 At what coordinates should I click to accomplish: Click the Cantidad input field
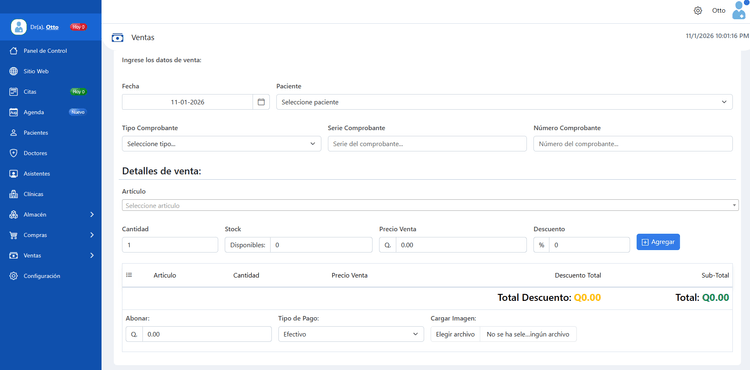tap(170, 245)
